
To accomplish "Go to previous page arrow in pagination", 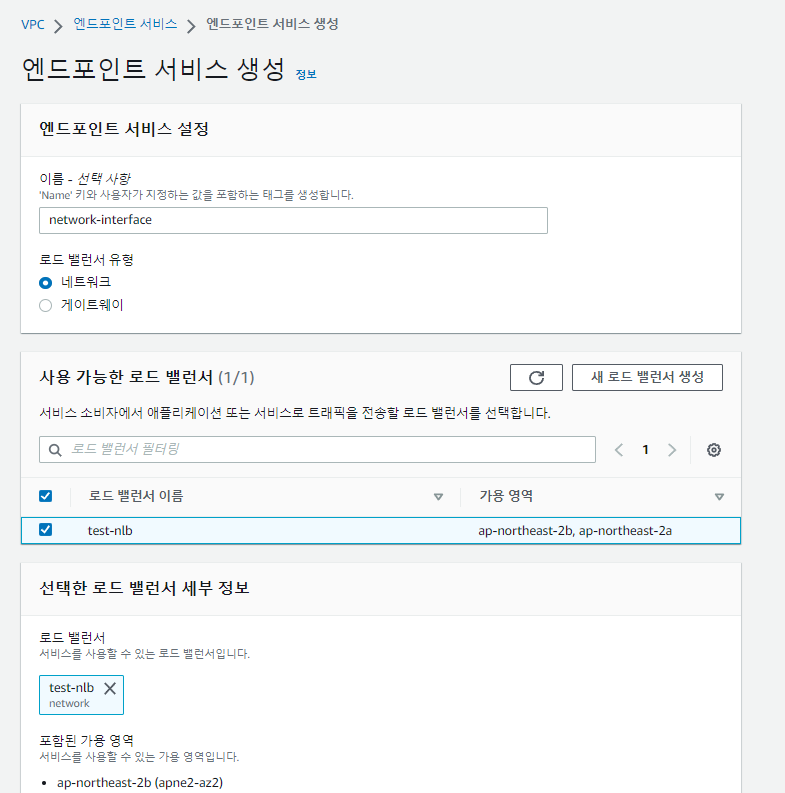I will pos(619,450).
